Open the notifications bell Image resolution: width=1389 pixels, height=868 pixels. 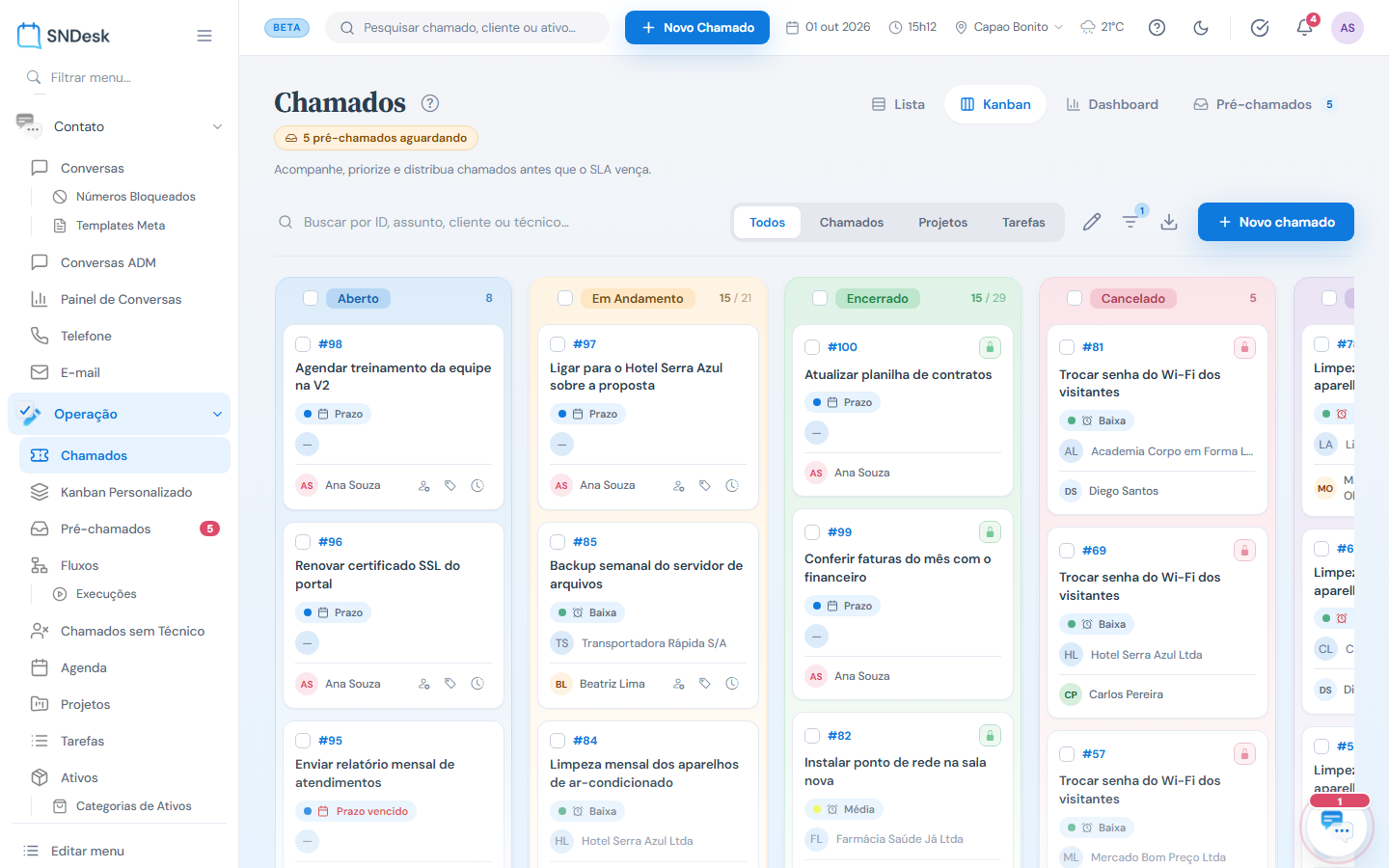1304,28
